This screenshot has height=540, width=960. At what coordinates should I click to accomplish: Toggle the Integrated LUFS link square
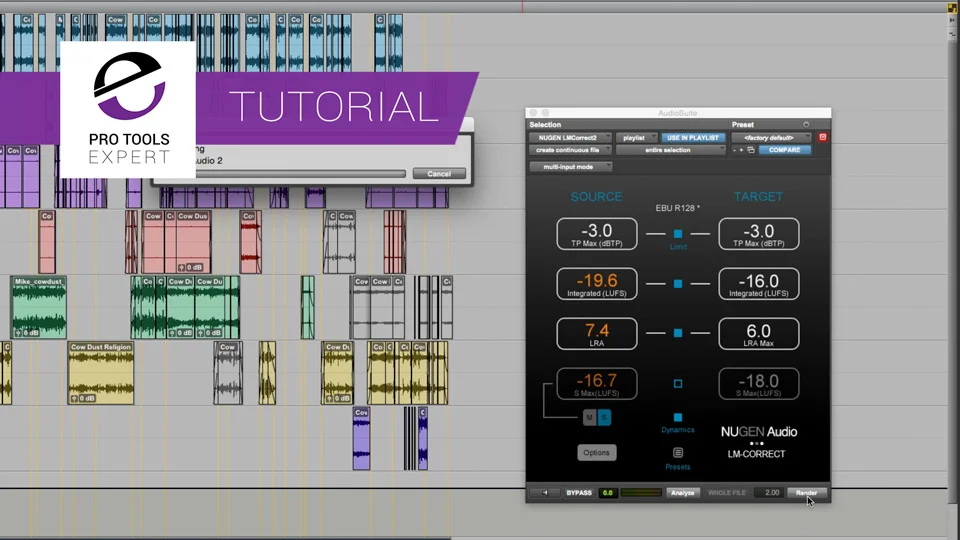coord(678,283)
